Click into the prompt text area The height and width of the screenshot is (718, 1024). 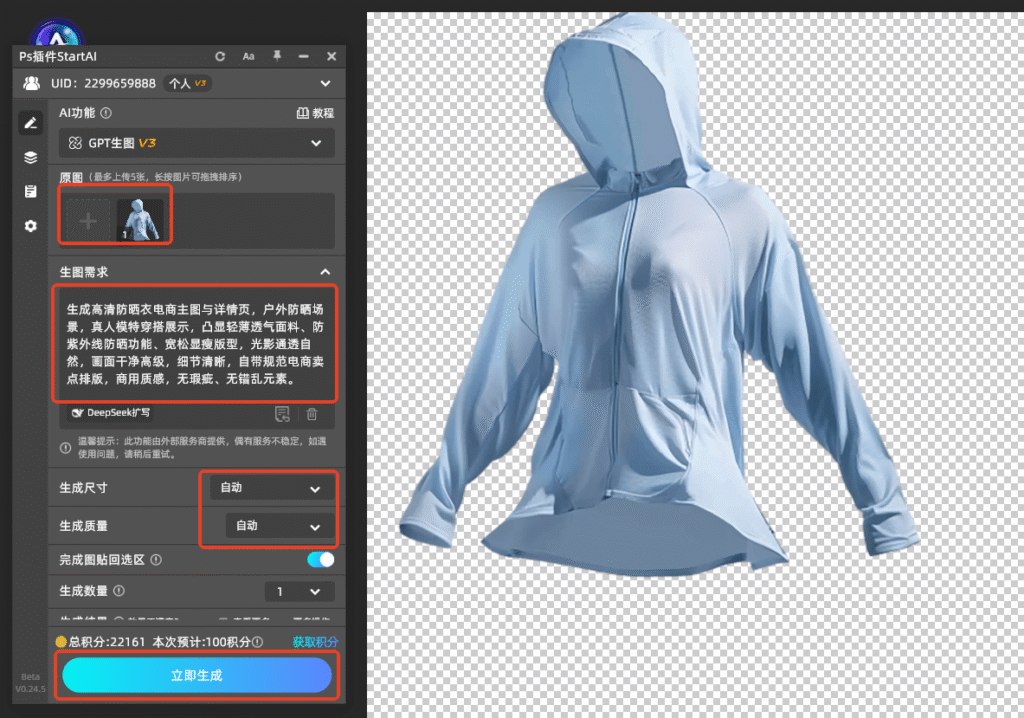195,344
